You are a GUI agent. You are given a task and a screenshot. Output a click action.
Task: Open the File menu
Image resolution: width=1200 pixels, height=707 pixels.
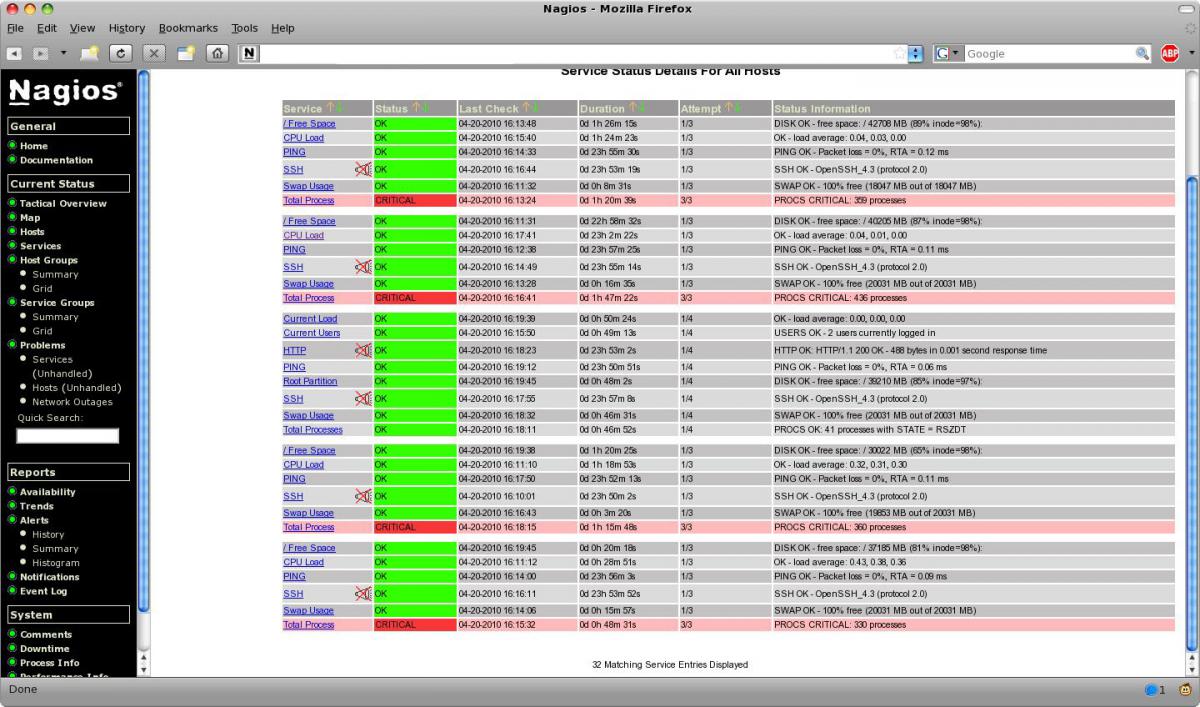pos(15,28)
